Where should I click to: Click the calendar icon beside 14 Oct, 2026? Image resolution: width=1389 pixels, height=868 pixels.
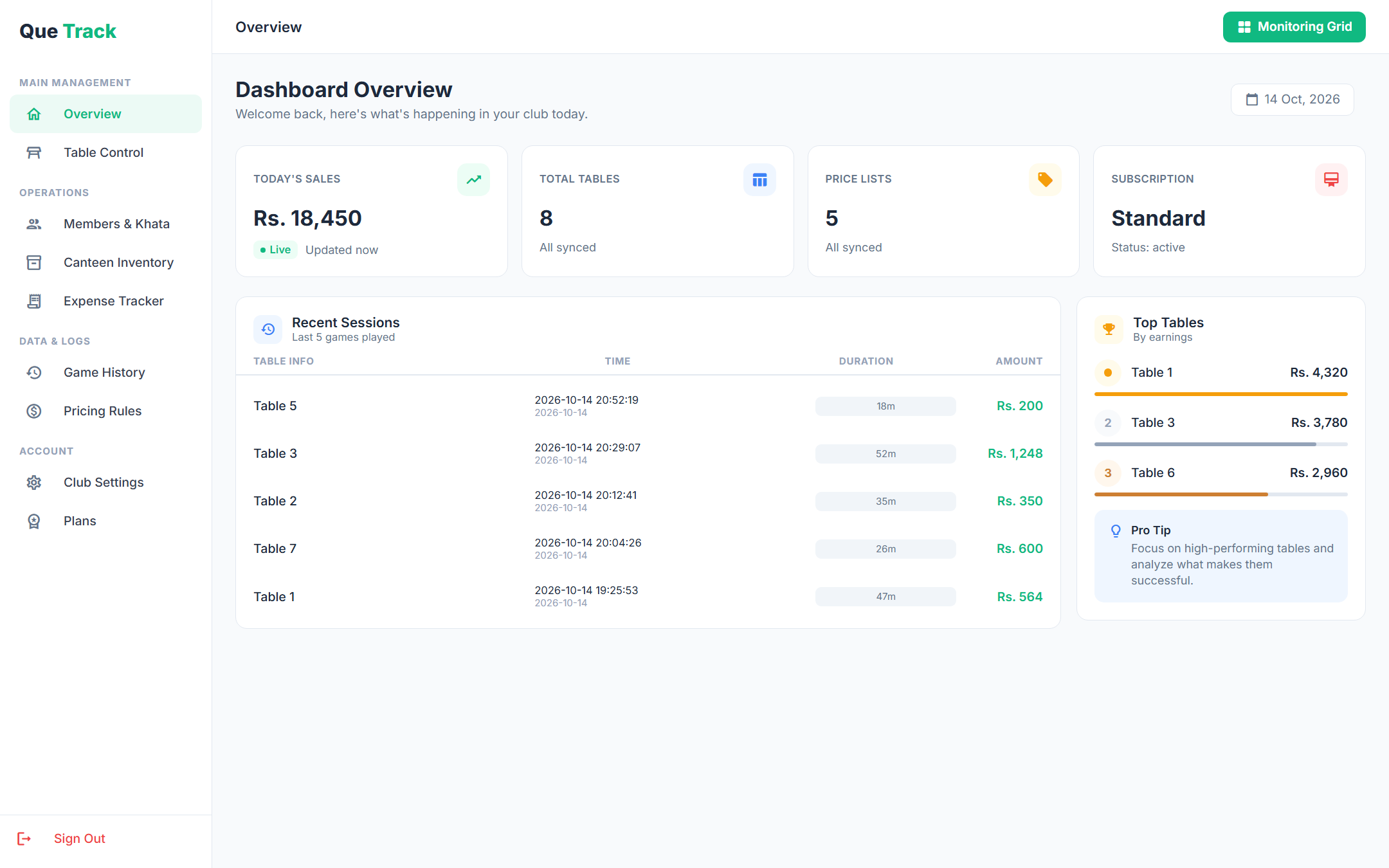pos(1252,100)
